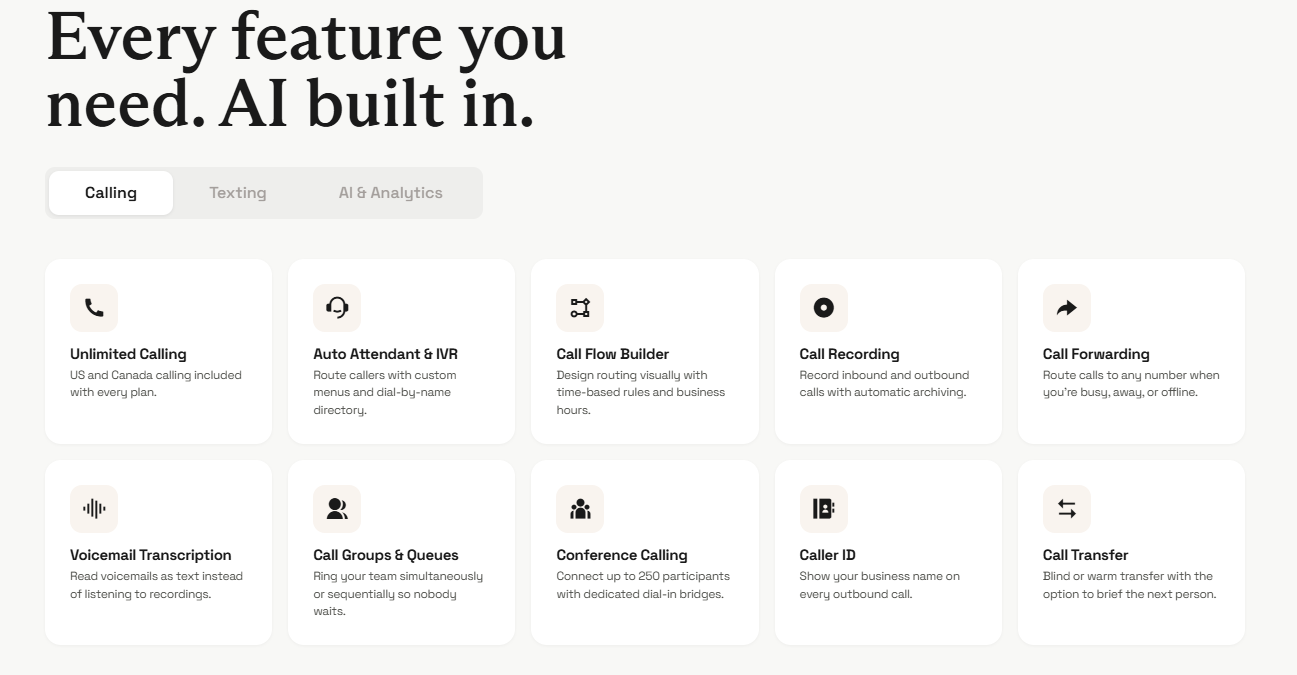The height and width of the screenshot is (675, 1297).
Task: Click the Call Forwarding title
Action: click(1096, 354)
